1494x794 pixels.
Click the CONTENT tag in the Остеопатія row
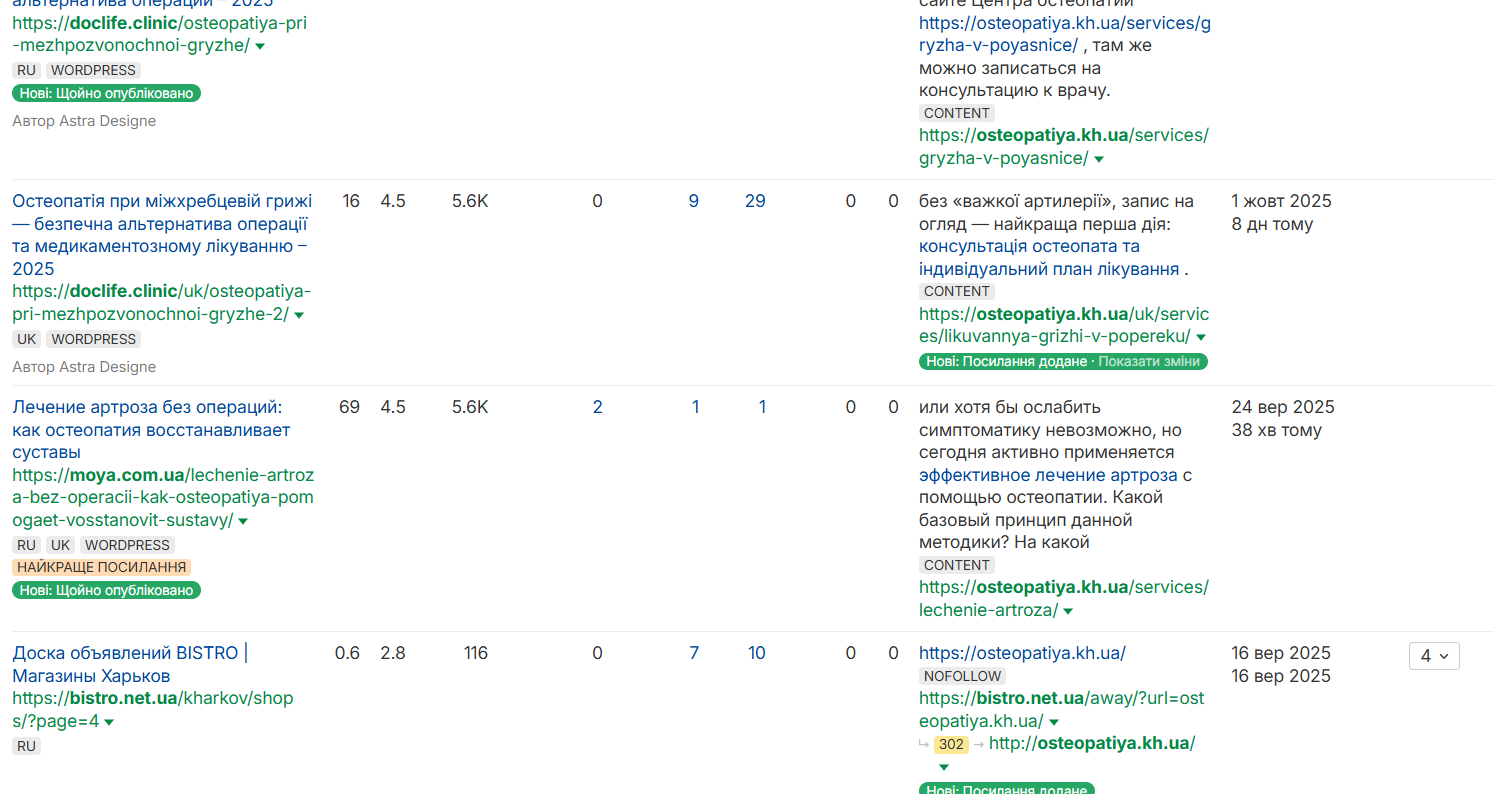click(957, 291)
